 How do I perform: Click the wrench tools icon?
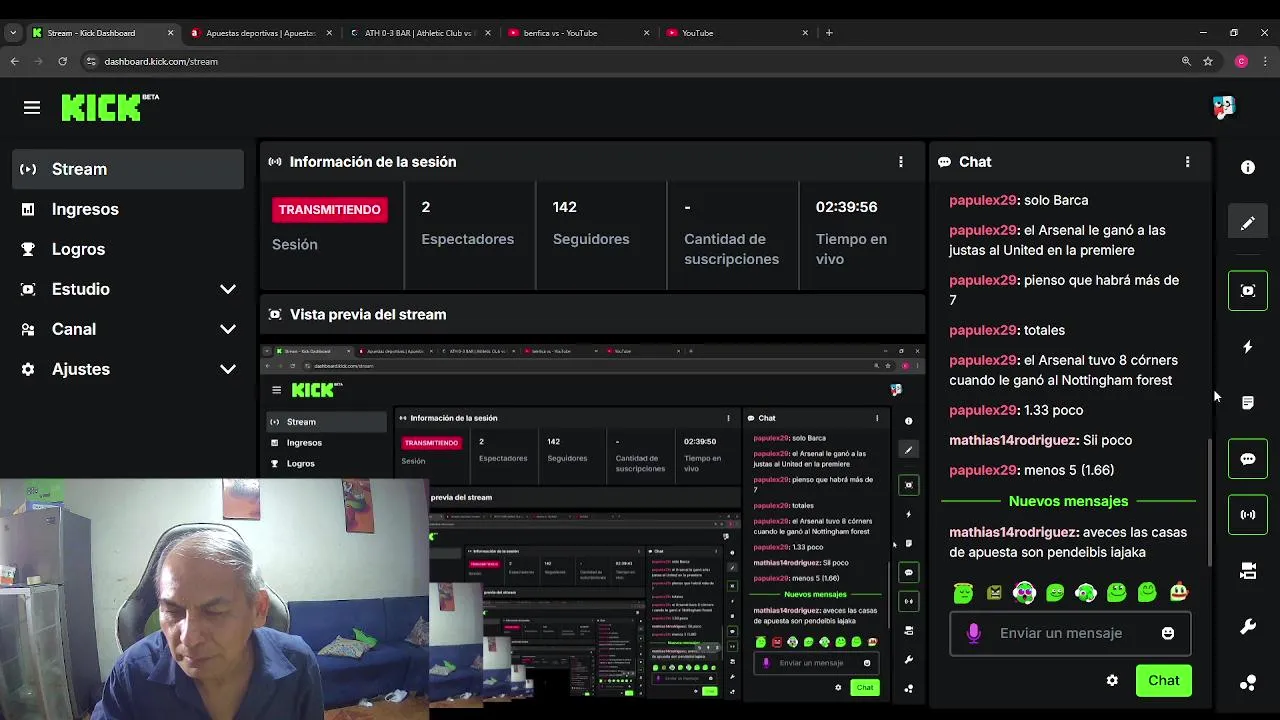click(x=1248, y=627)
